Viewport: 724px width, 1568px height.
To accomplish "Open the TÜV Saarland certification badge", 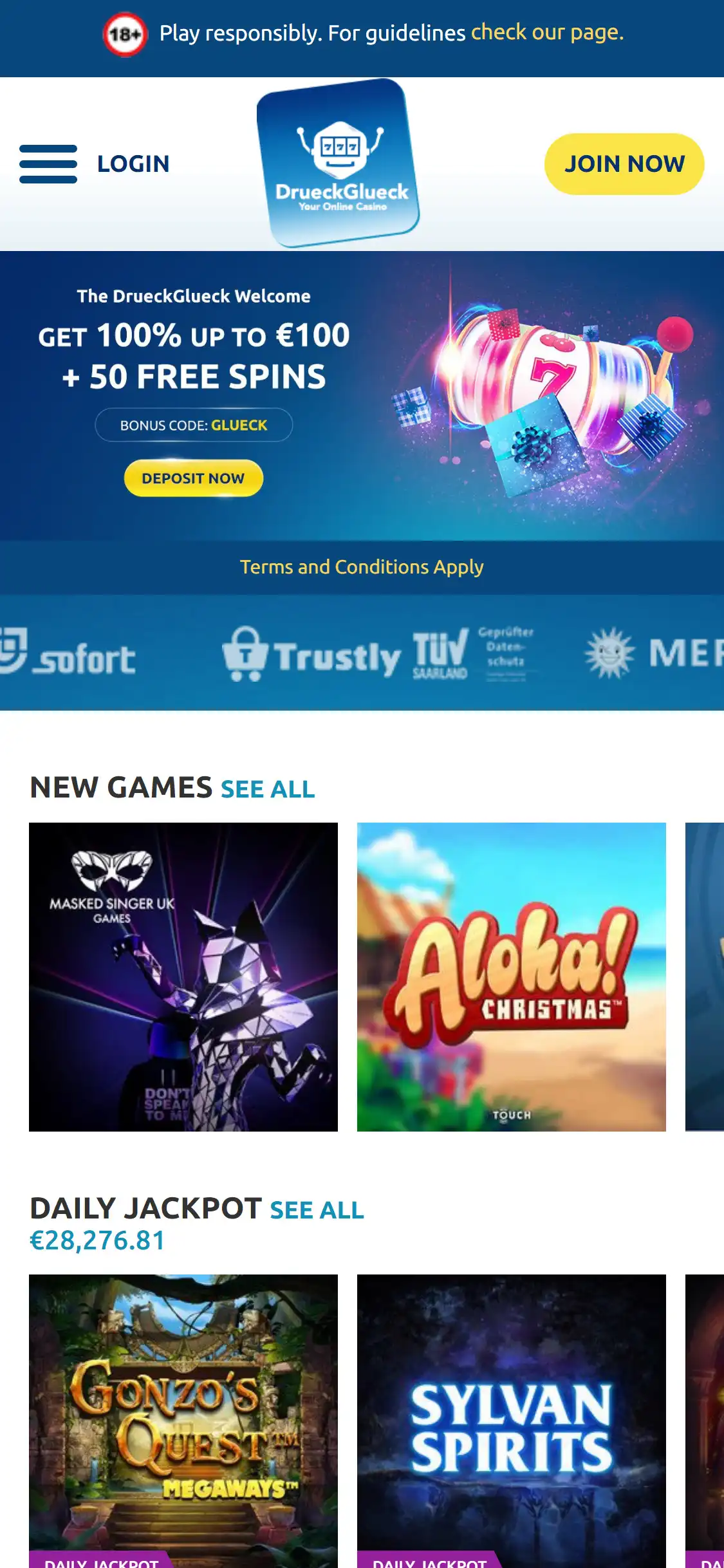I will tap(474, 653).
